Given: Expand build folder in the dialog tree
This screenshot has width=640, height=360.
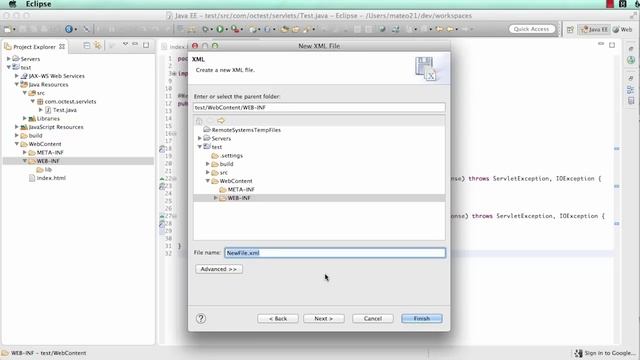Looking at the screenshot, I should [x=208, y=164].
